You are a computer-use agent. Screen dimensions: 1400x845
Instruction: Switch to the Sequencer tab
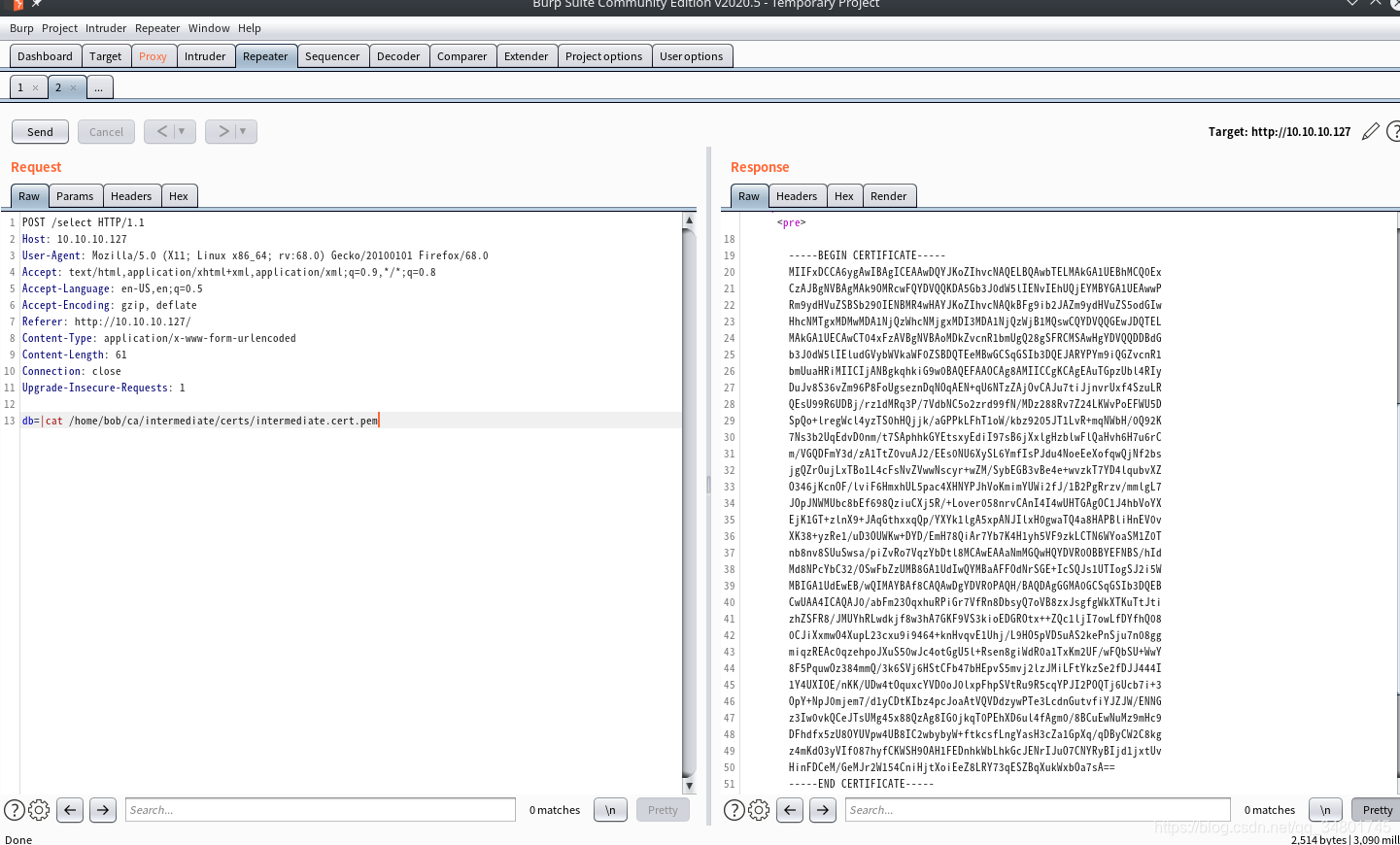pos(332,56)
